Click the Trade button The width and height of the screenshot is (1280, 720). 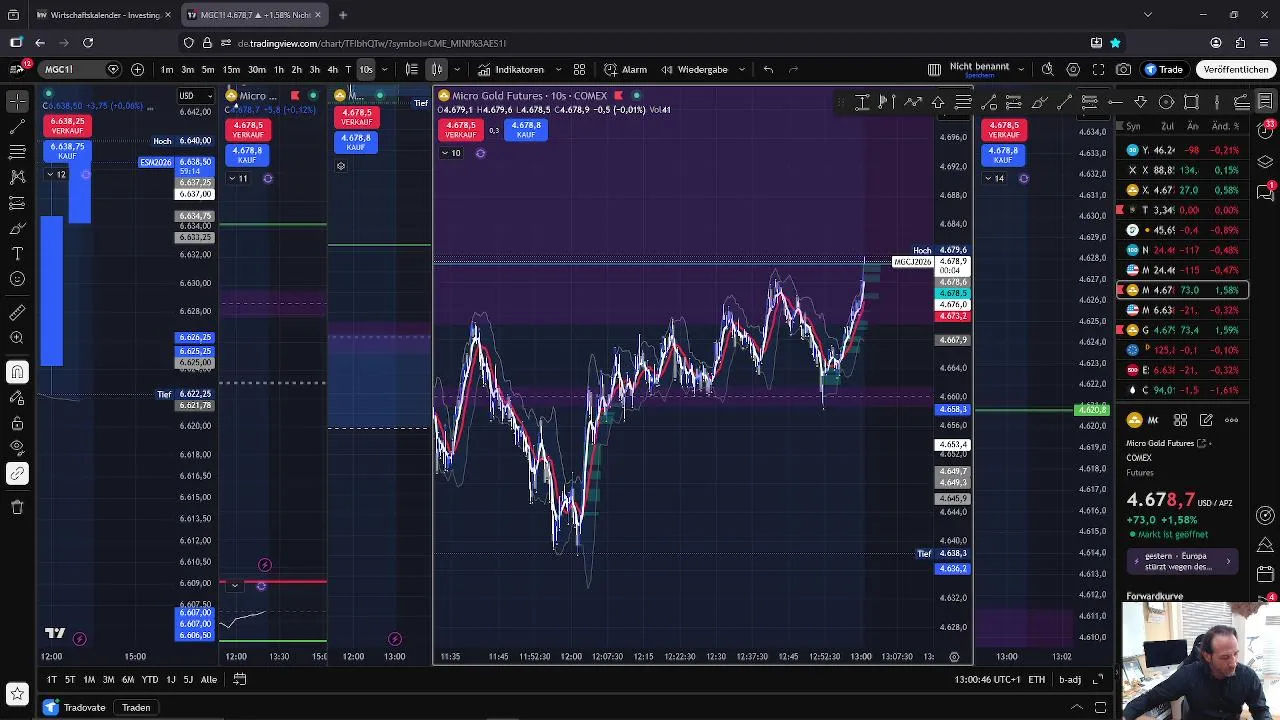pos(1164,69)
